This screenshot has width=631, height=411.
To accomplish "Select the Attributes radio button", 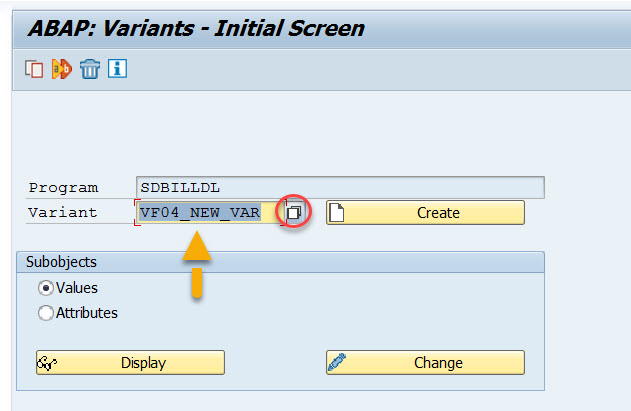I will coord(46,313).
